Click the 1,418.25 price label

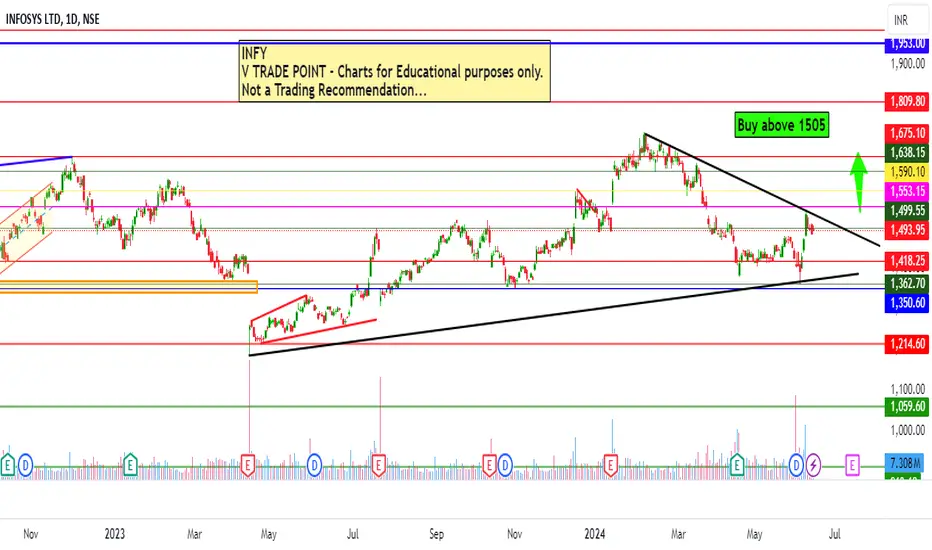pyautogui.click(x=907, y=260)
